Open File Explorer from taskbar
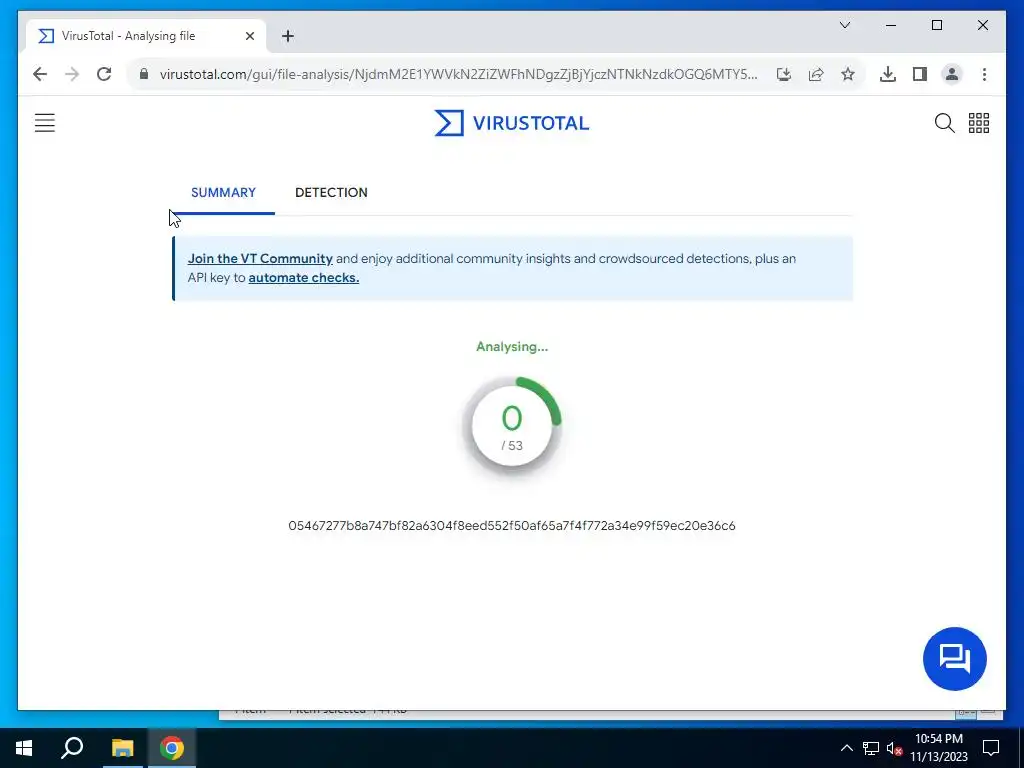This screenshot has height=768, width=1024. click(x=122, y=748)
